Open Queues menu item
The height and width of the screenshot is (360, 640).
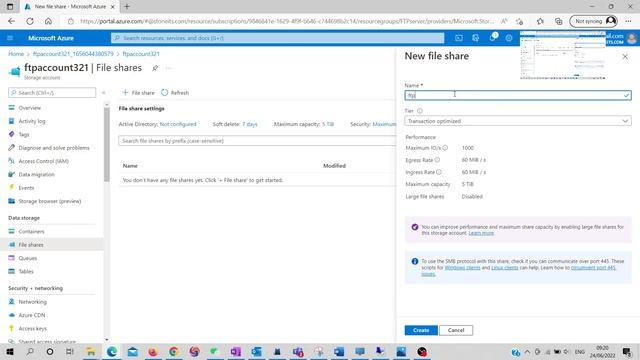coord(27,258)
